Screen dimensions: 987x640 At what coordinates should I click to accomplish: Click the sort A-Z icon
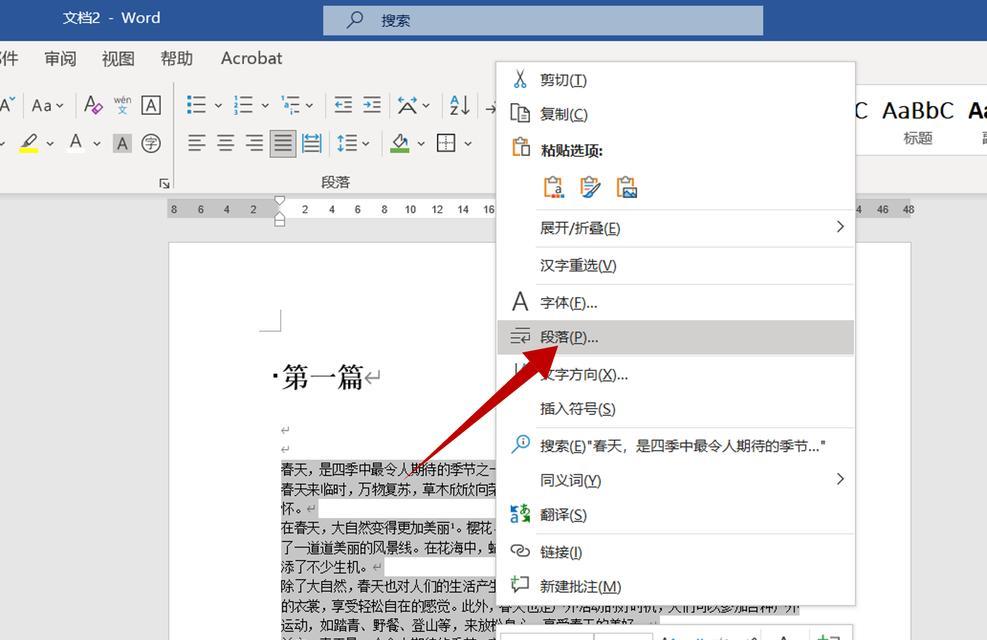pos(460,105)
